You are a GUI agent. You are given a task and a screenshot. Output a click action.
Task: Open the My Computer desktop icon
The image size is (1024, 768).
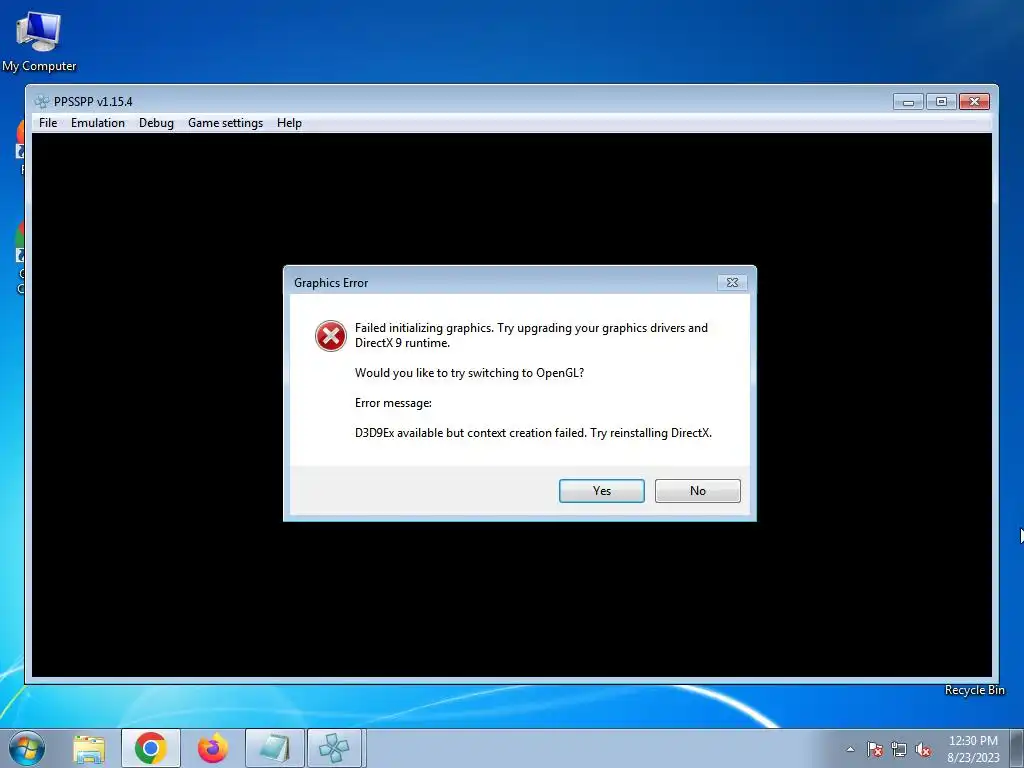[x=39, y=40]
